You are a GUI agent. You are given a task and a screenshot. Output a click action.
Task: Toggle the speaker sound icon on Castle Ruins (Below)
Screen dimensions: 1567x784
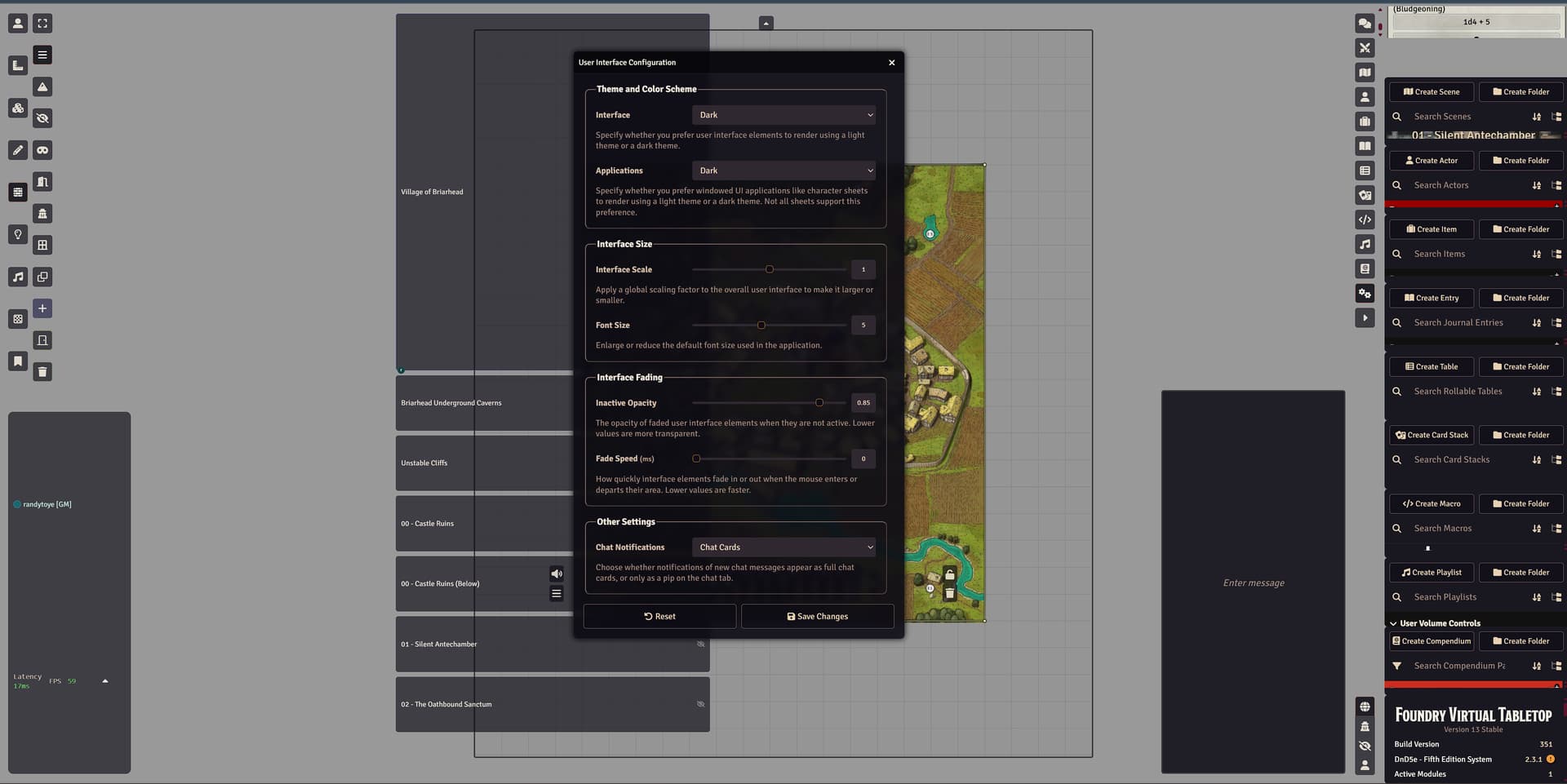coord(557,574)
